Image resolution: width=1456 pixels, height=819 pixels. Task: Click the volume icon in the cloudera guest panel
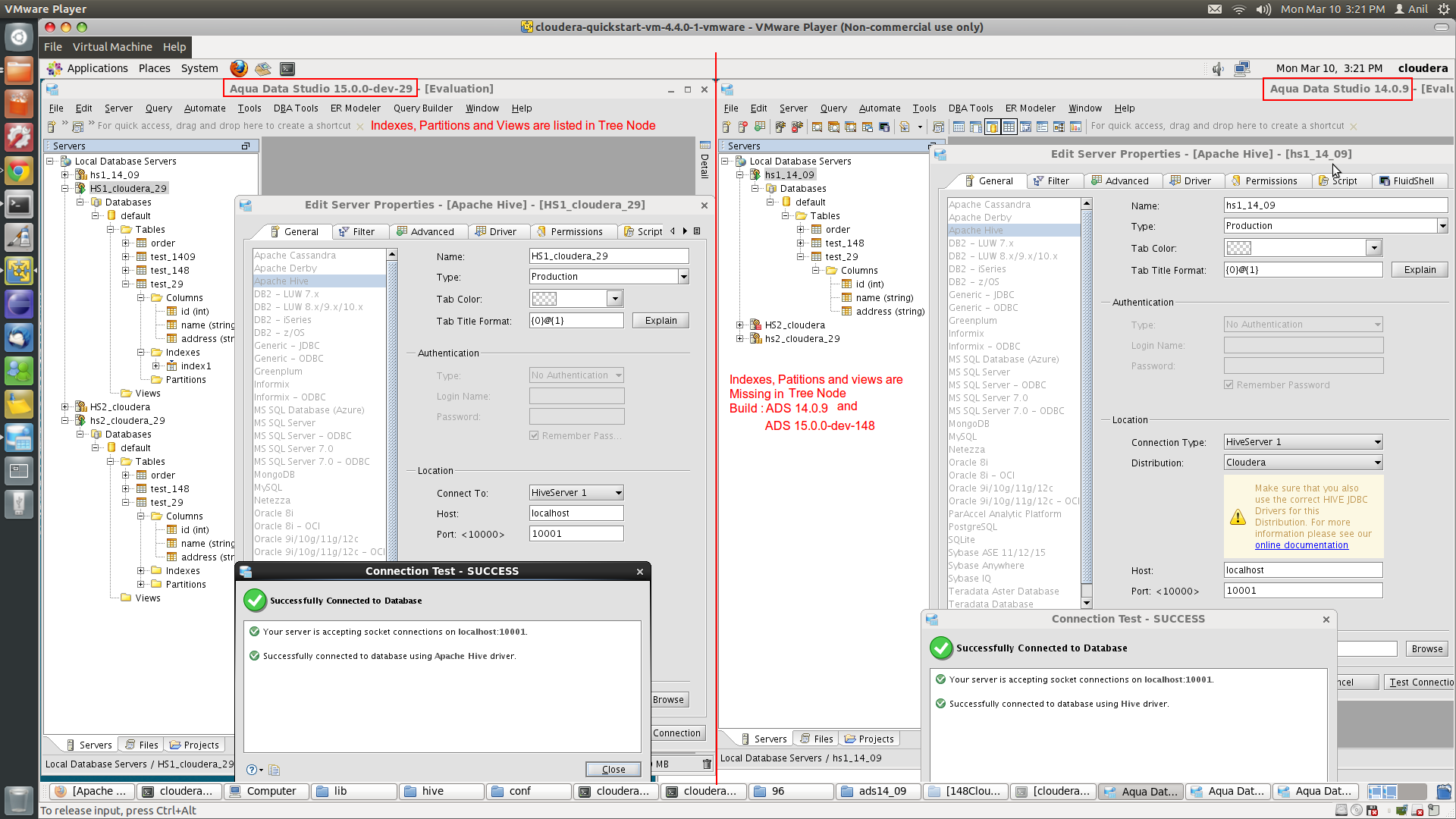pos(1218,69)
